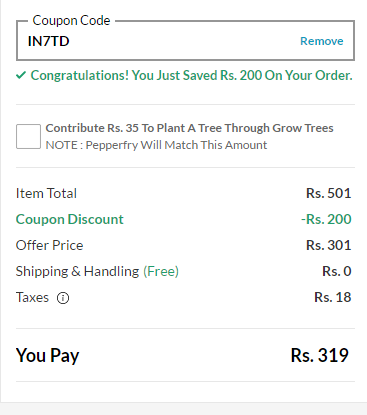Click the Rs. 301 offer price amount

point(329,245)
